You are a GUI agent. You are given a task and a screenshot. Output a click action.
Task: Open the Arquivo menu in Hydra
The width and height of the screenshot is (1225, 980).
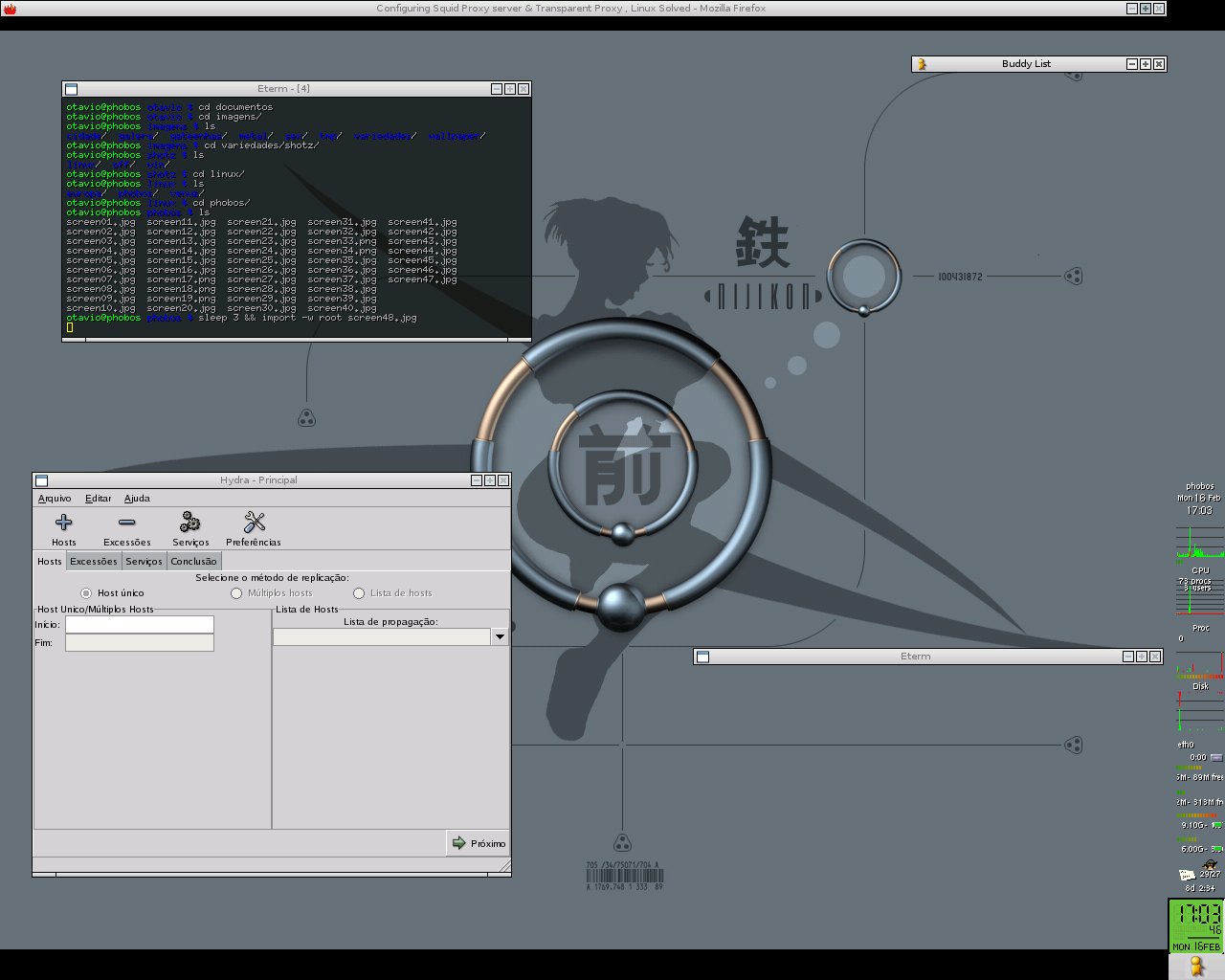pos(55,499)
